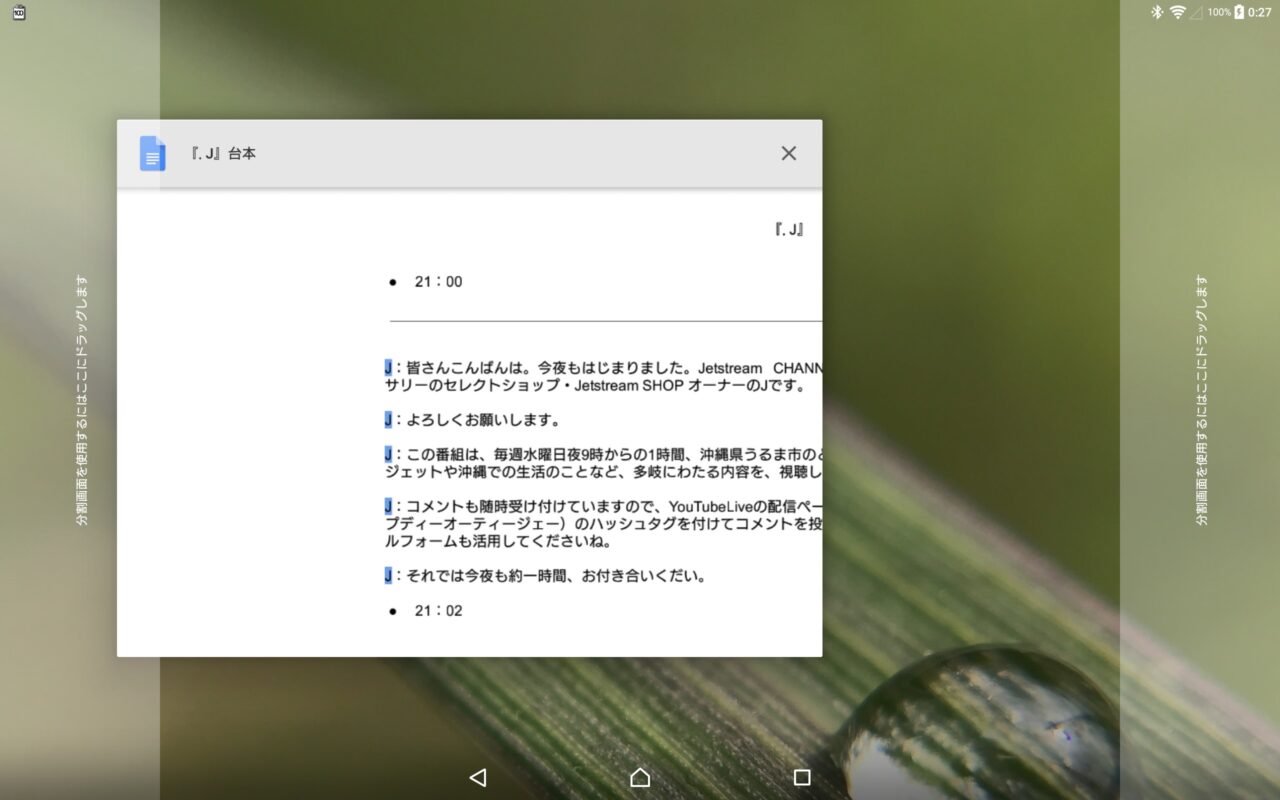Image resolution: width=1280 pixels, height=800 pixels.
Task: Click the battery icon in status bar
Action: coord(1239,12)
